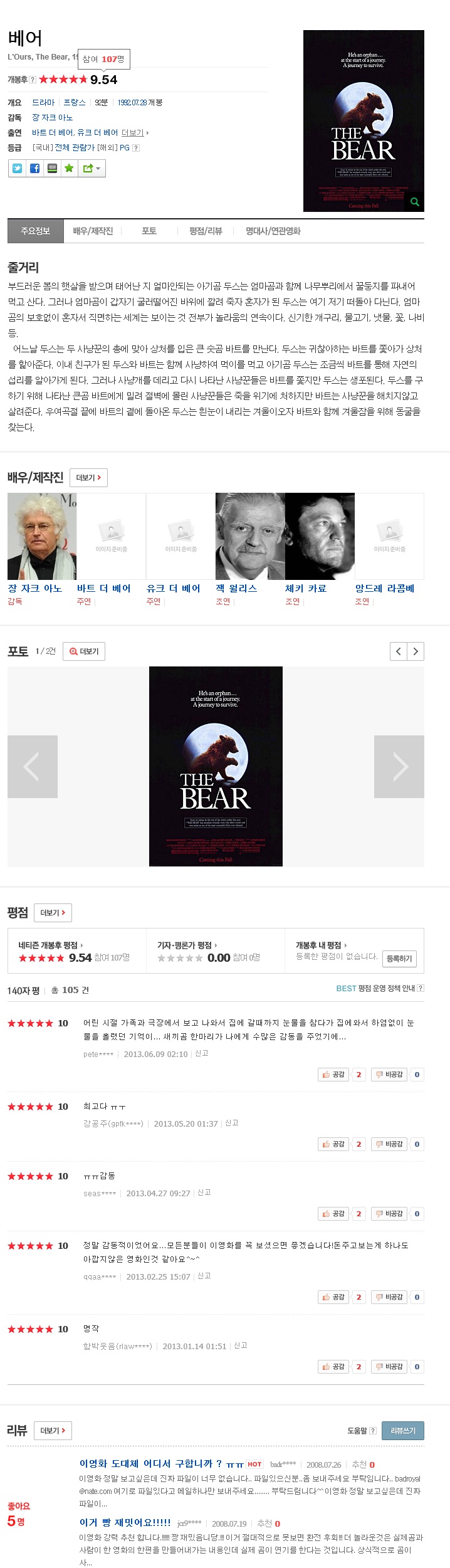Open the 기자·평론가 평점 link
This screenshot has height=1568, width=450.
point(187,945)
